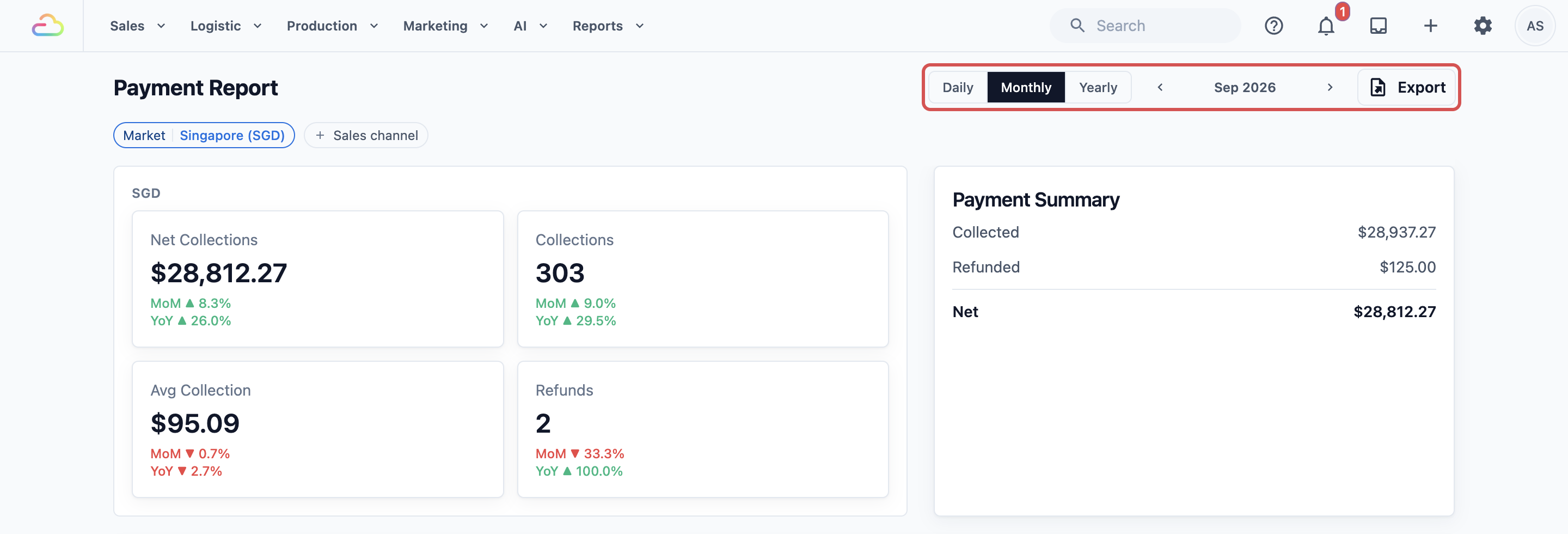Viewport: 1568px width, 534px height.
Task: Click the Sep 2026 date label
Action: (x=1244, y=88)
